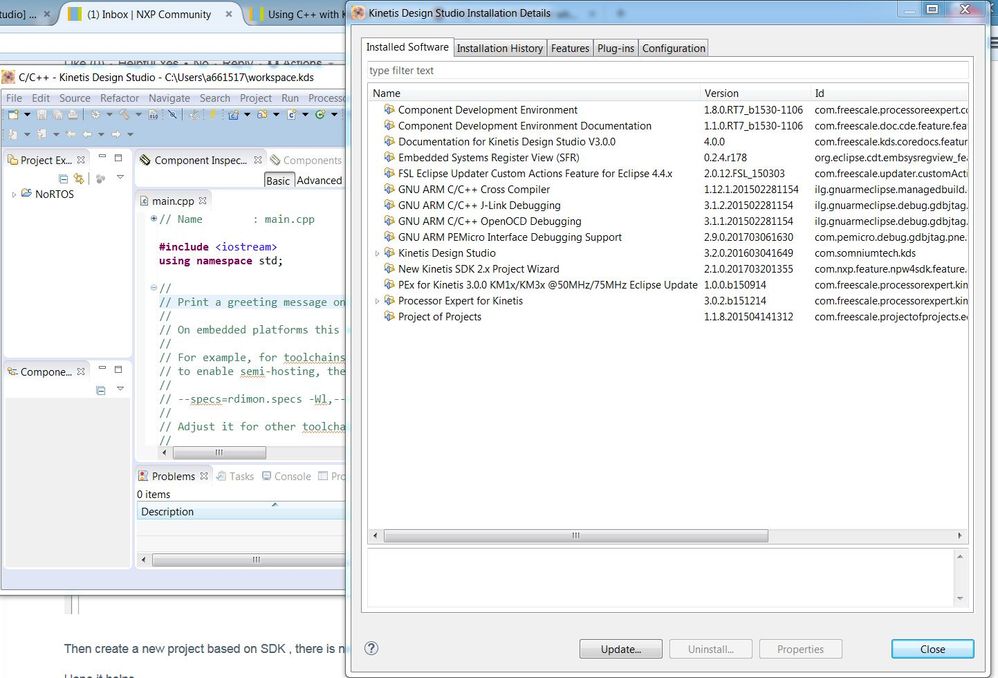Image resolution: width=998 pixels, height=678 pixels.
Task: Select New Kinetis SDK 2.x Project Wizard row
Action: 668,269
